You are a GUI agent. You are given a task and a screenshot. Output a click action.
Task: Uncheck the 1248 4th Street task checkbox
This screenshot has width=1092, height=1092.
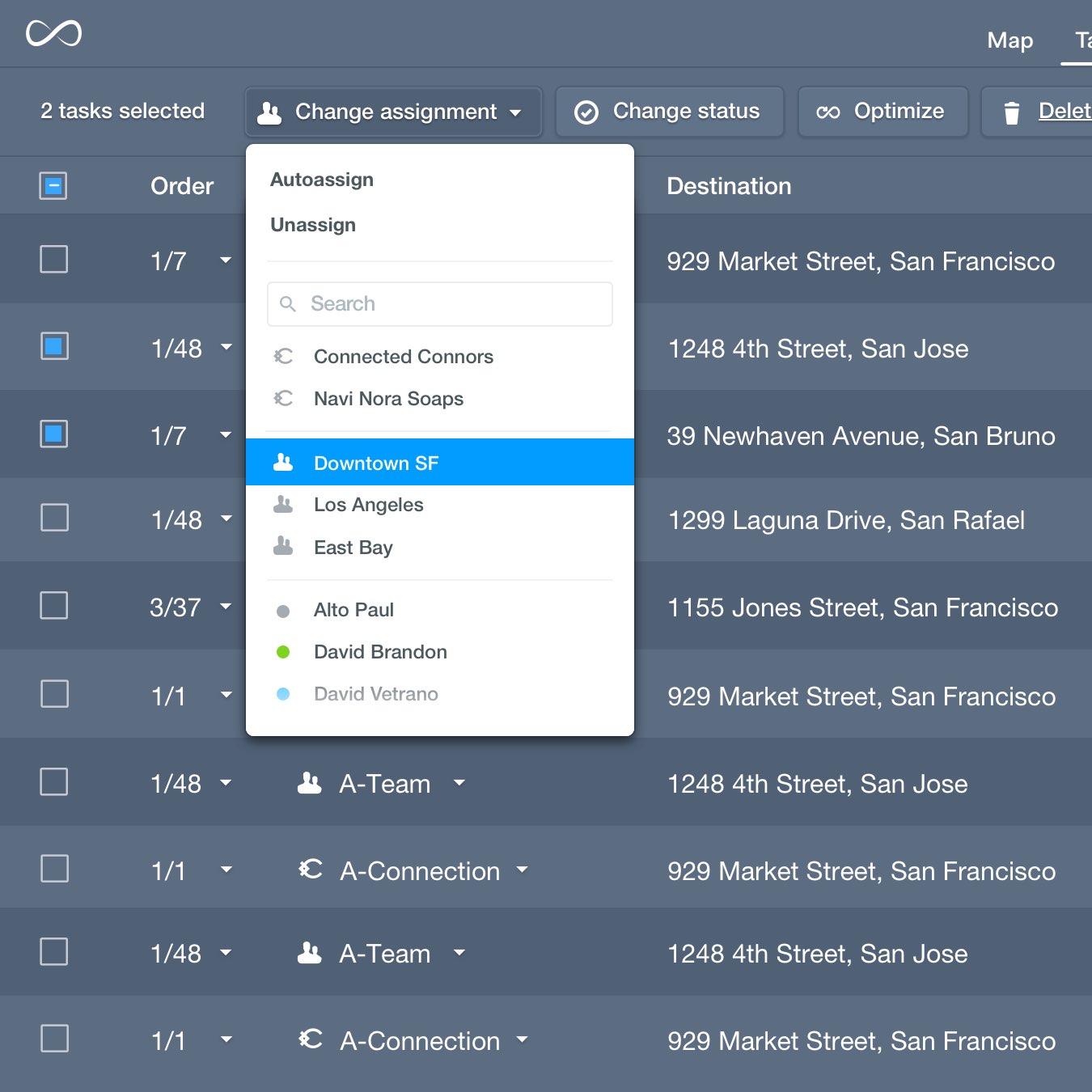(x=54, y=347)
